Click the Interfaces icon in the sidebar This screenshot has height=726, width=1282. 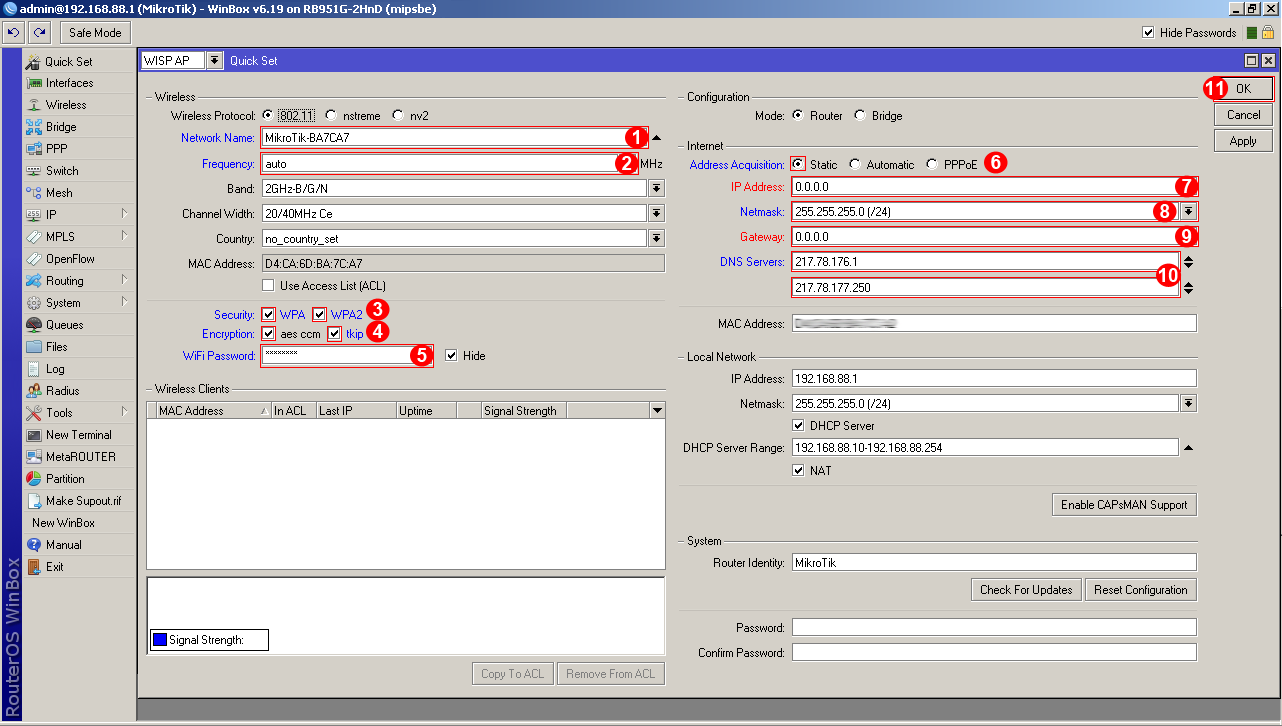click(34, 83)
